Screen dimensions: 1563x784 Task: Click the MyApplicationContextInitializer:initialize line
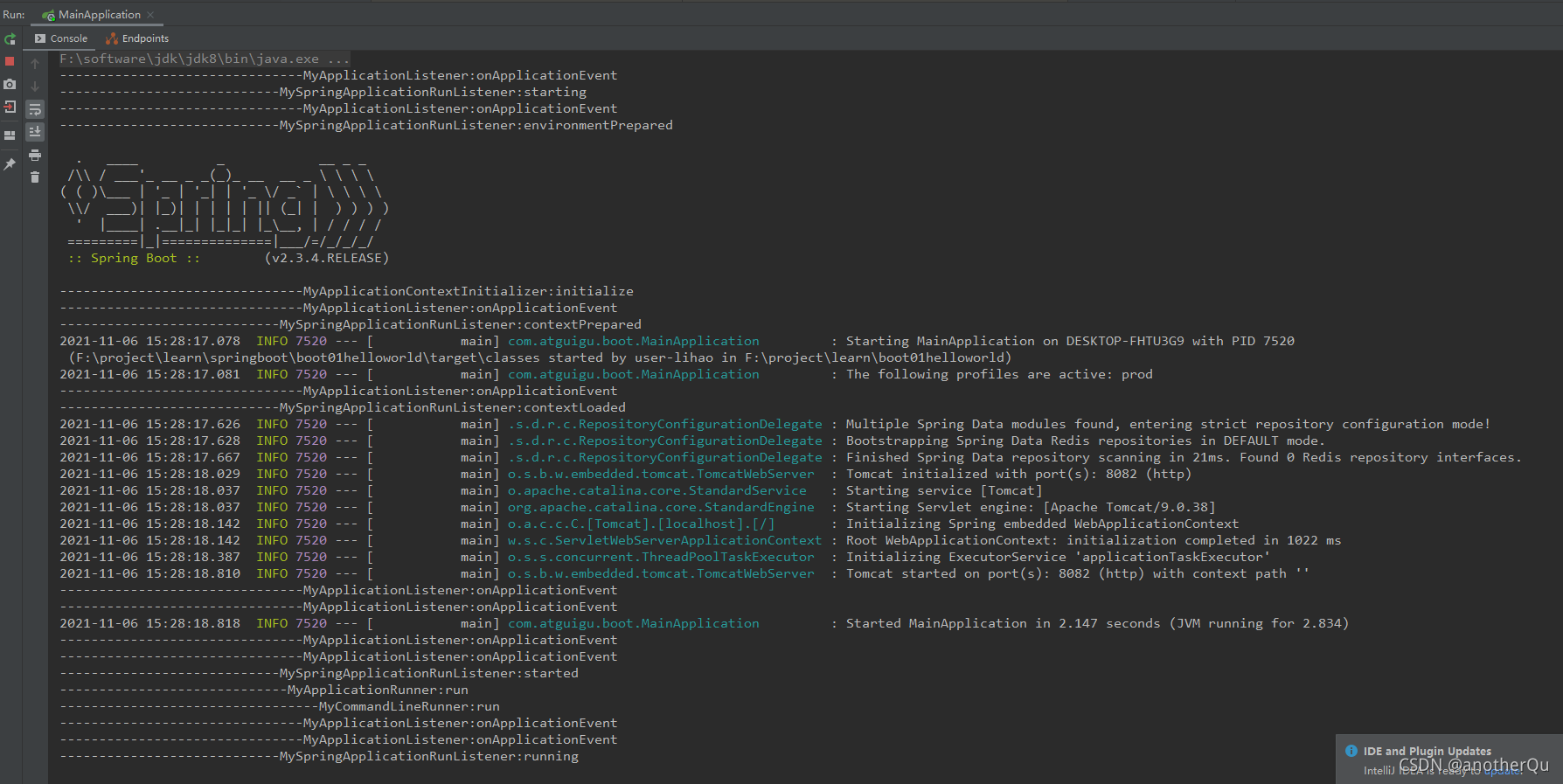347,291
